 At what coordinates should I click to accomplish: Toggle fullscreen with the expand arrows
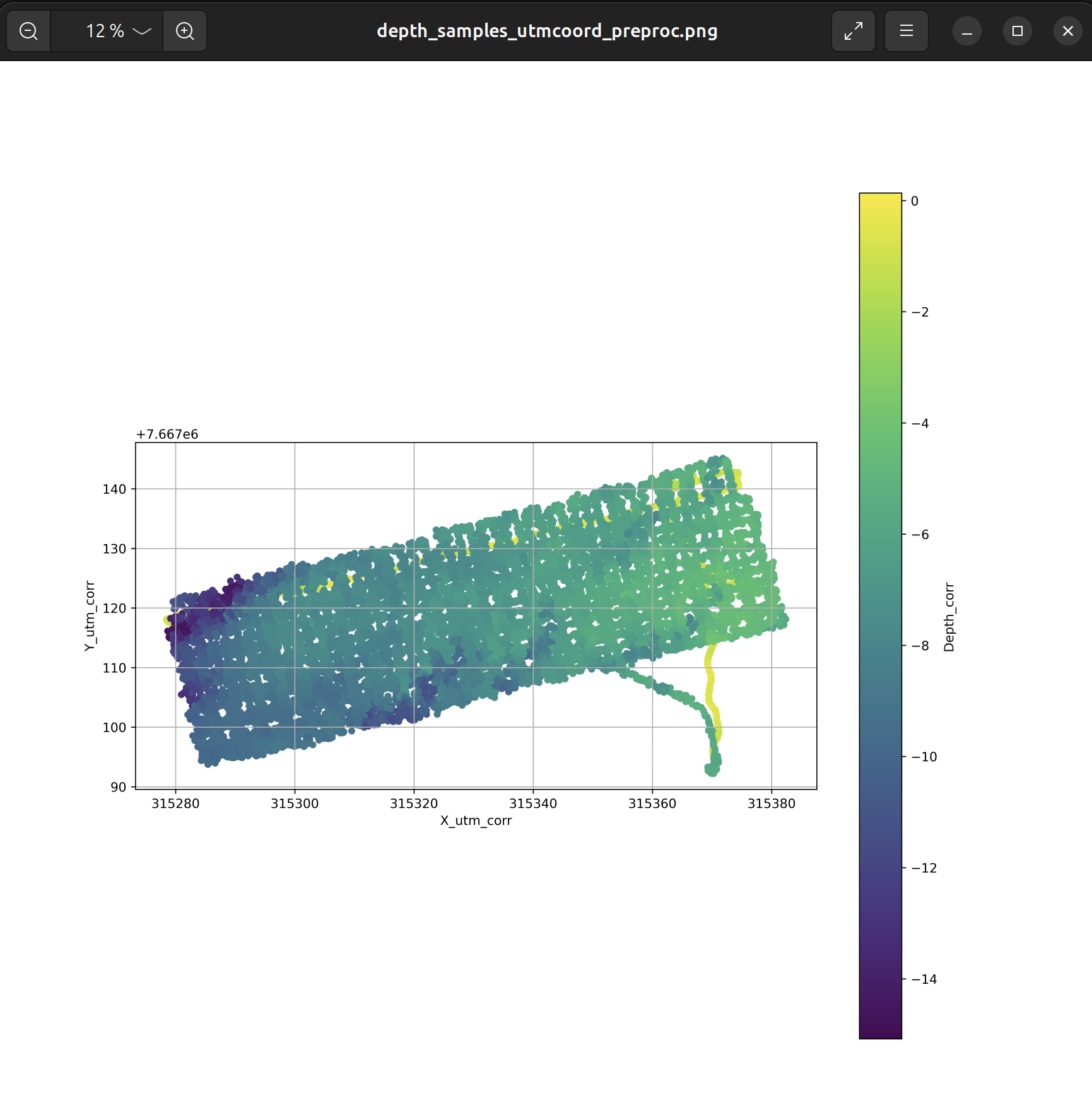[x=853, y=30]
